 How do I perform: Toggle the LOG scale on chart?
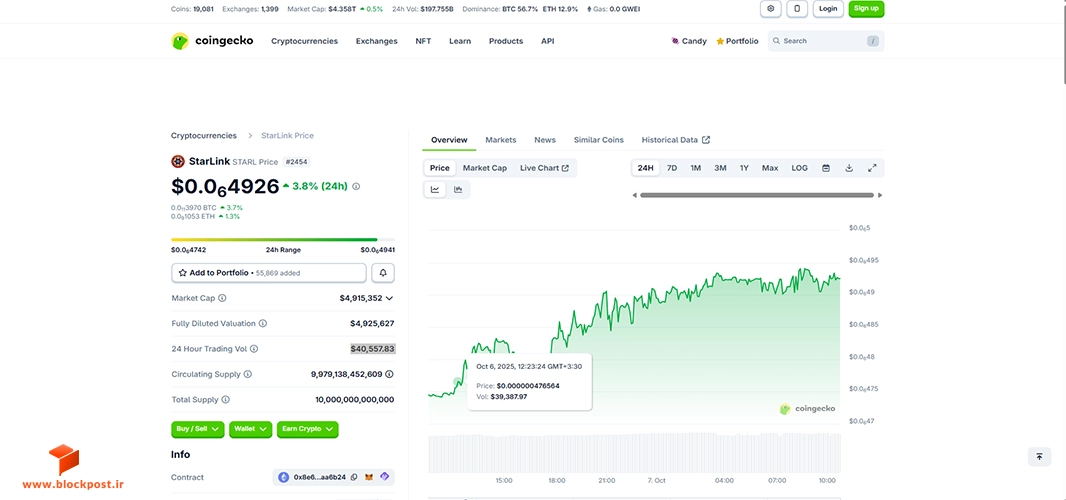(x=800, y=168)
